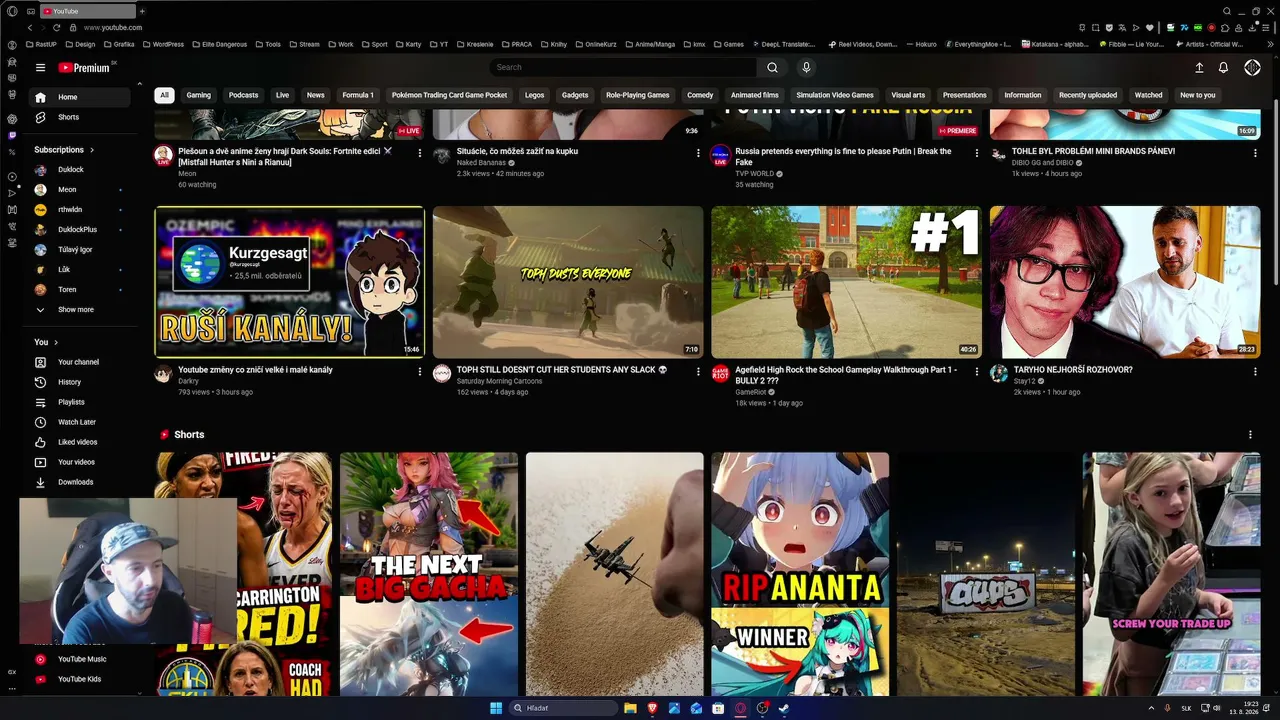
Task: Start voice search with the microphone
Action: point(806,68)
